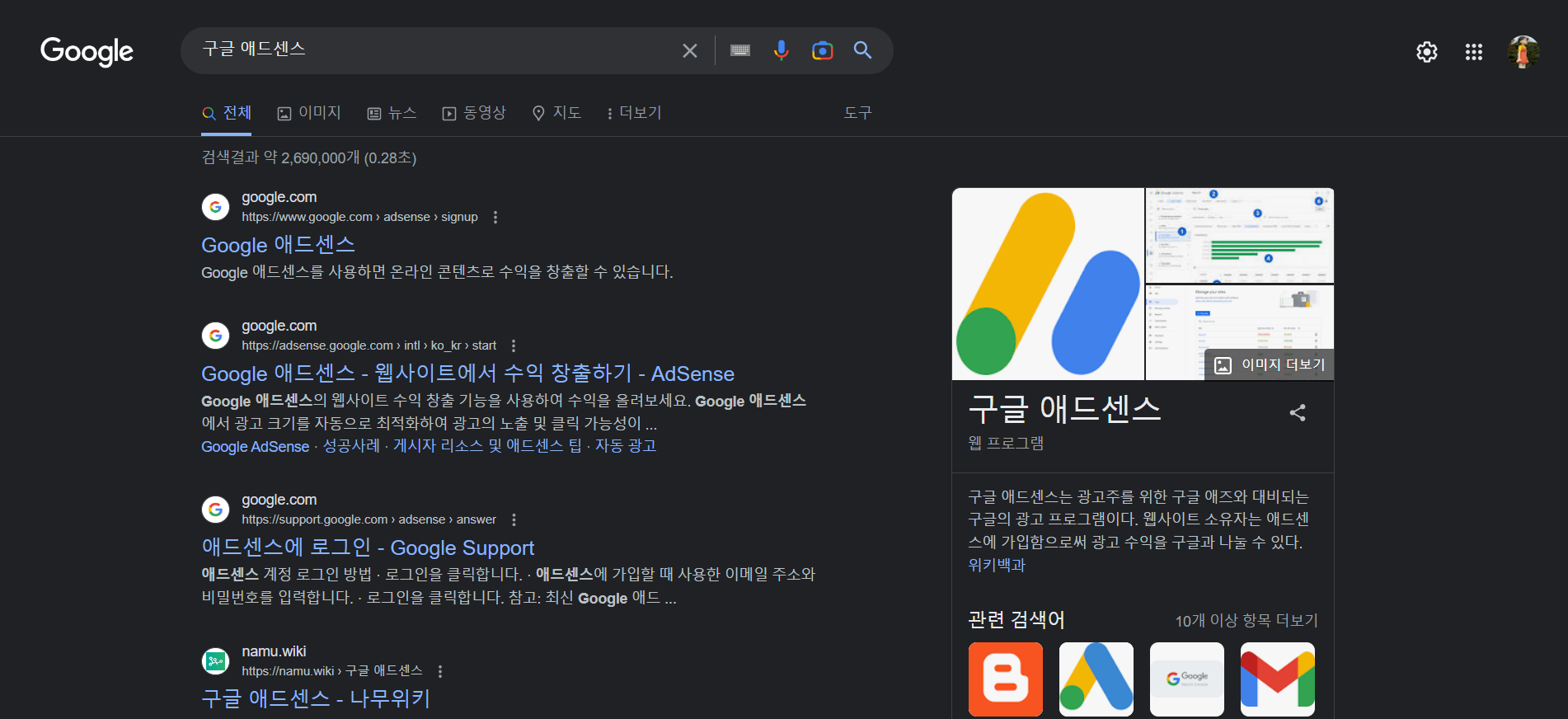Image resolution: width=1568 pixels, height=719 pixels.
Task: Open 'Google 애드센스 - 웹사이트에서 수익 창출하기' result
Action: [467, 374]
